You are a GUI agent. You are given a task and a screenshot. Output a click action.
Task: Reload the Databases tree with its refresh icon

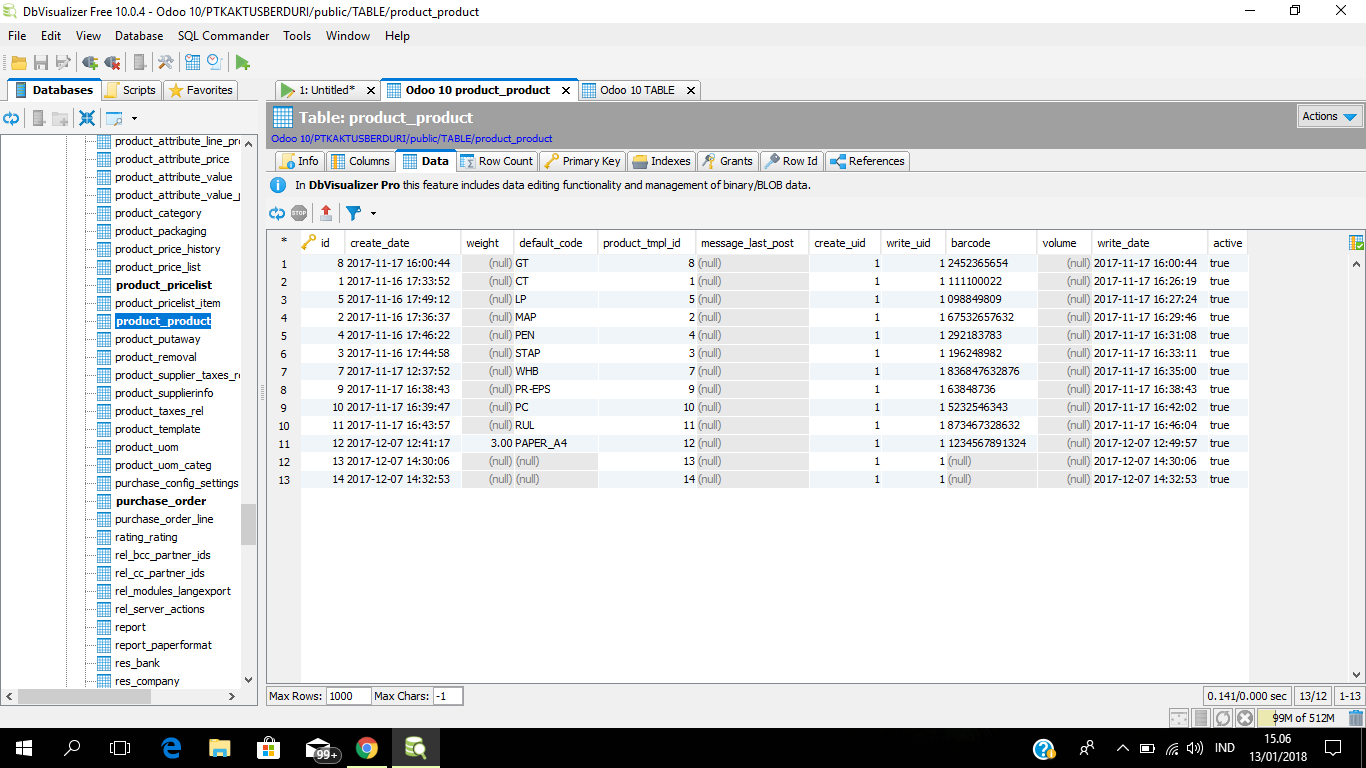click(11, 118)
